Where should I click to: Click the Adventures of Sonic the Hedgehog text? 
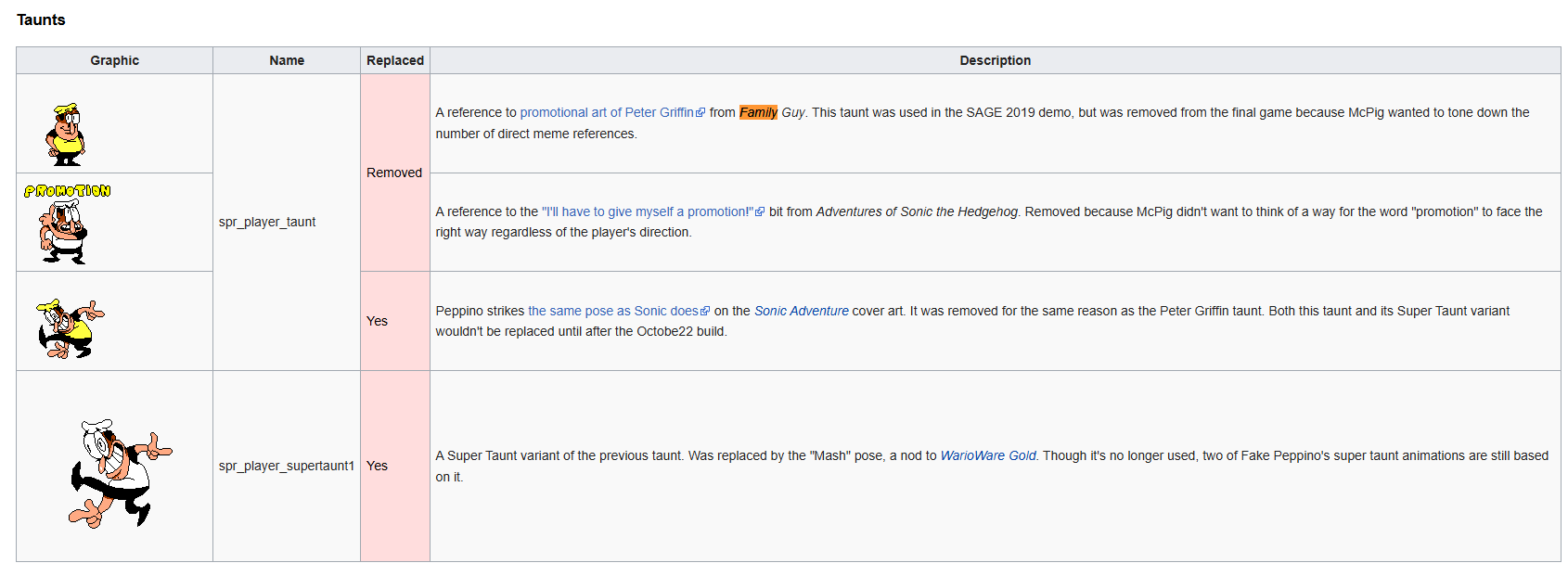click(917, 211)
